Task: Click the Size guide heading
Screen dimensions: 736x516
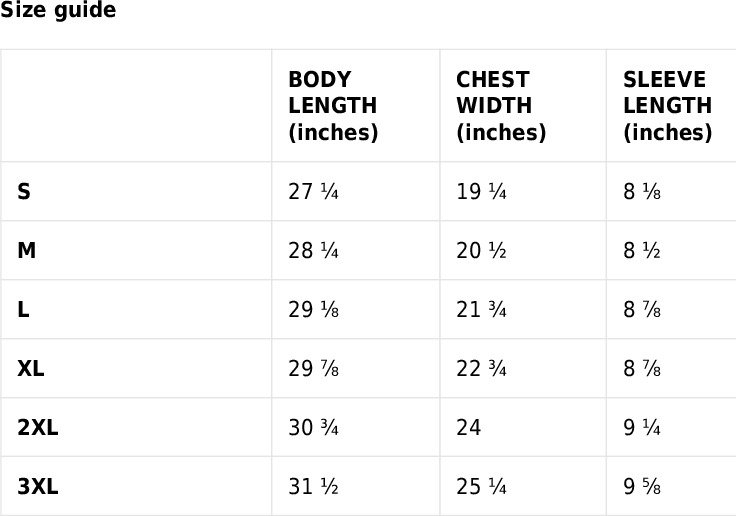Action: point(58,10)
